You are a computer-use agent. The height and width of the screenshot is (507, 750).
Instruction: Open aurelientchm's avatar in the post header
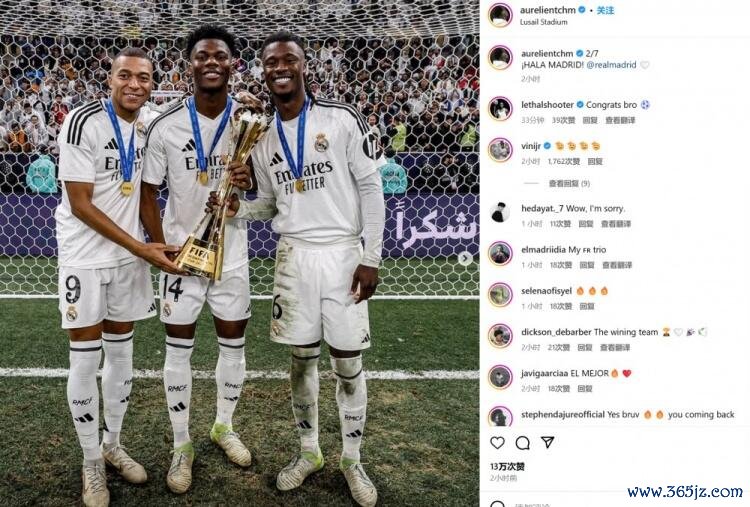[500, 15]
